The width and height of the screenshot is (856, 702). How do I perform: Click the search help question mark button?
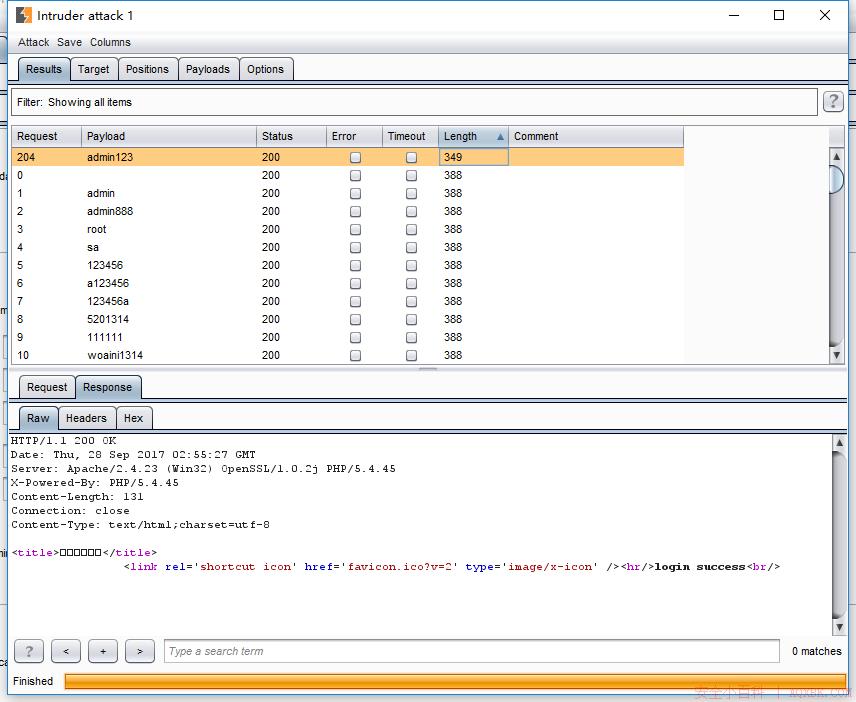(x=29, y=651)
